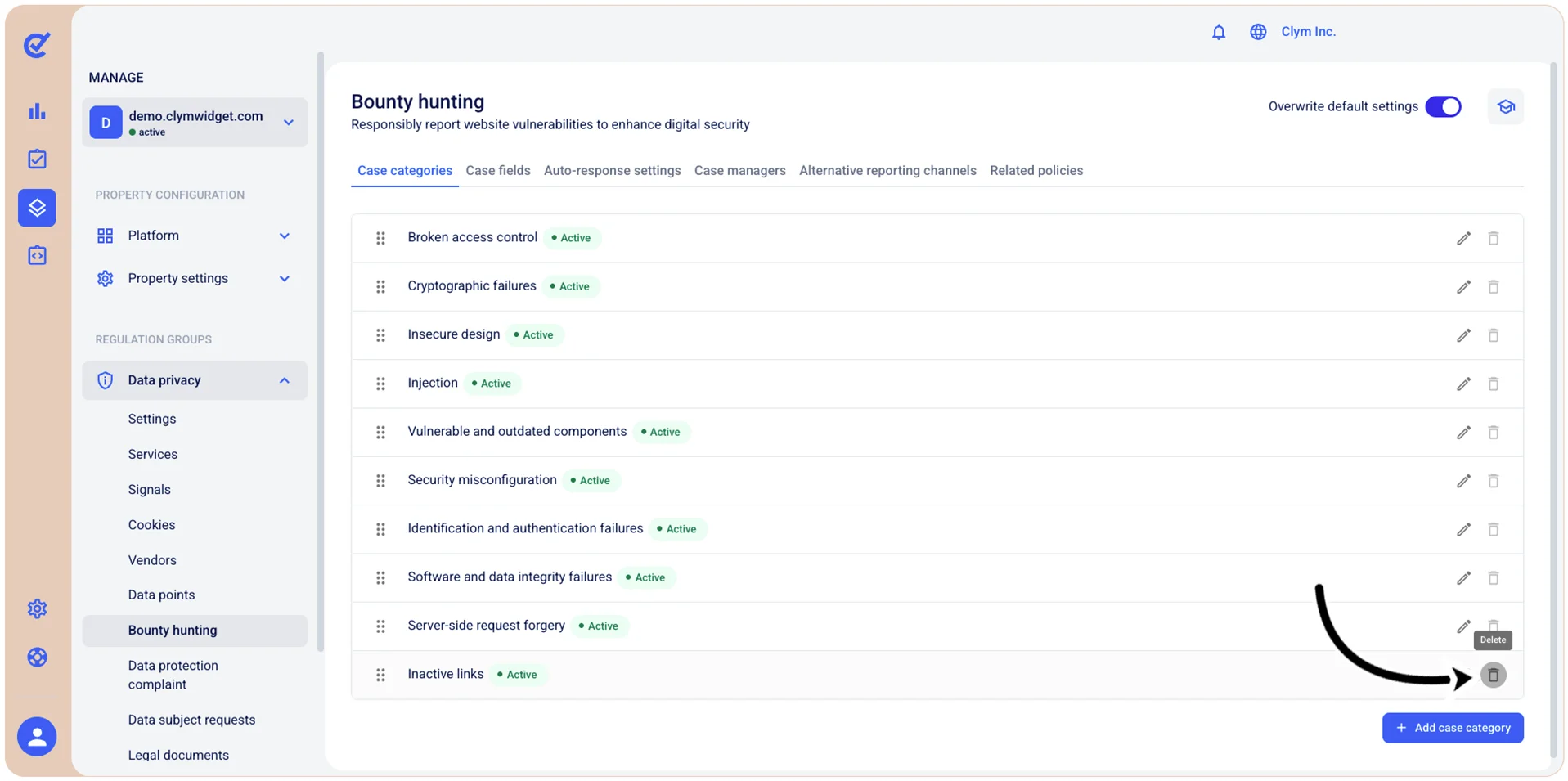Screen dimensions: 1568x781
Task: Open Data protection complaint page
Action: pyautogui.click(x=173, y=675)
